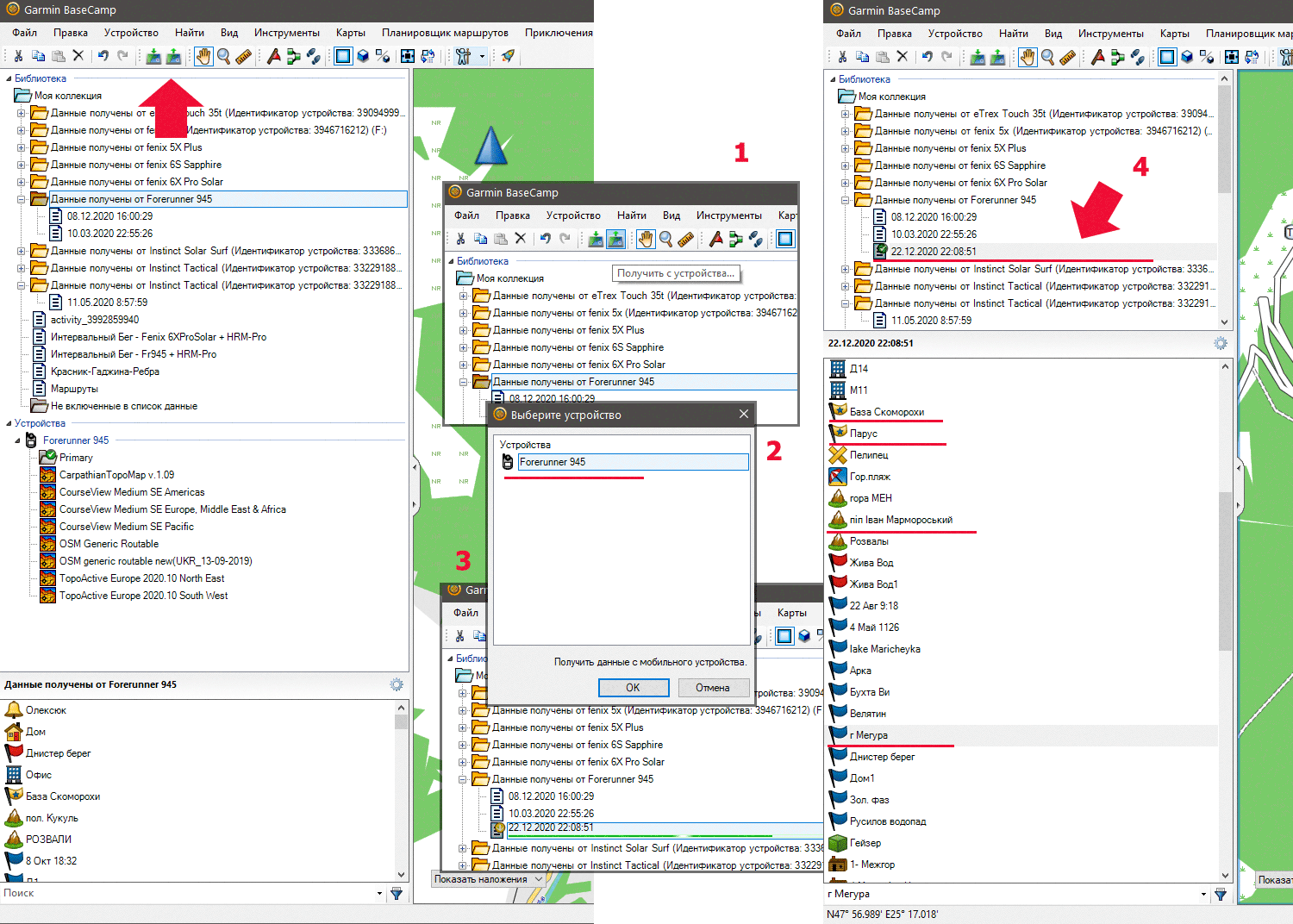This screenshot has height=924, width=1293.
Task: Click Отмена in the device selection dialog
Action: click(x=712, y=688)
